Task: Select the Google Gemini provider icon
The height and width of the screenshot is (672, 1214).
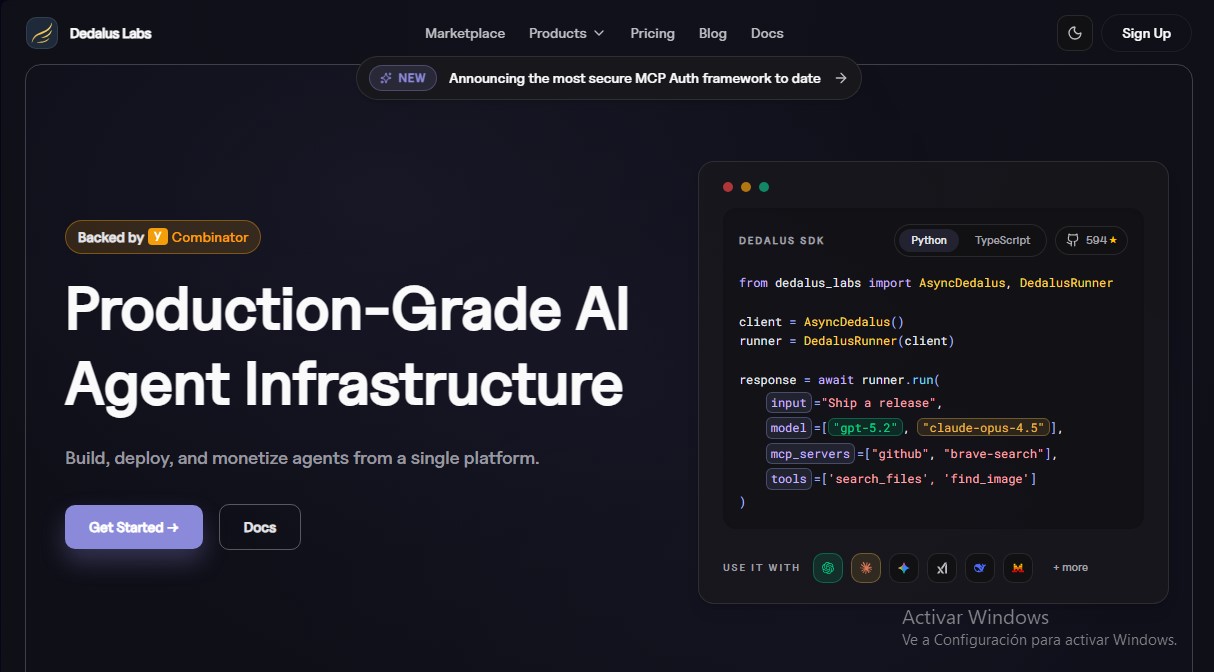Action: point(904,568)
